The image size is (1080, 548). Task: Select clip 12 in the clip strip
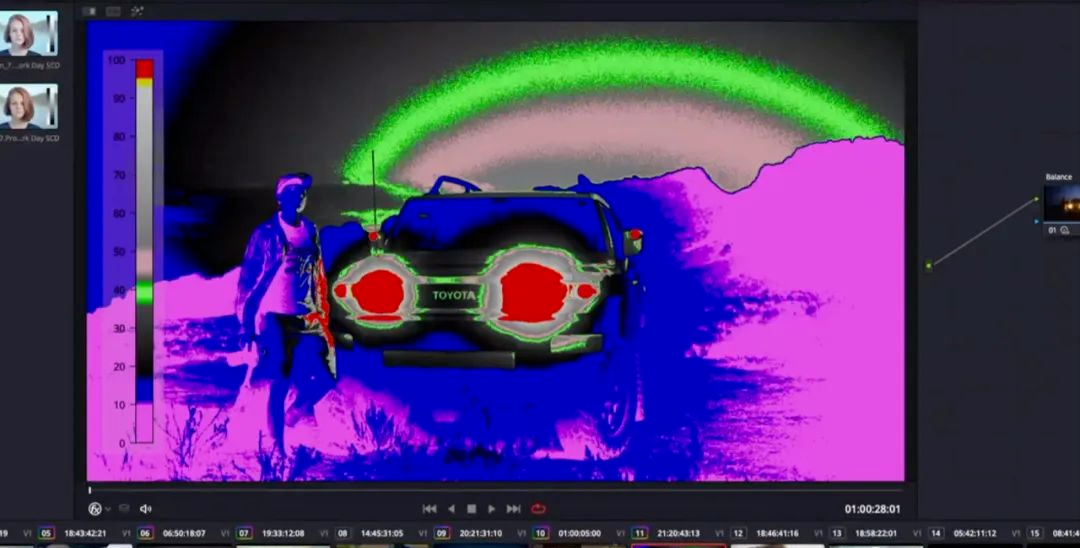(x=738, y=534)
